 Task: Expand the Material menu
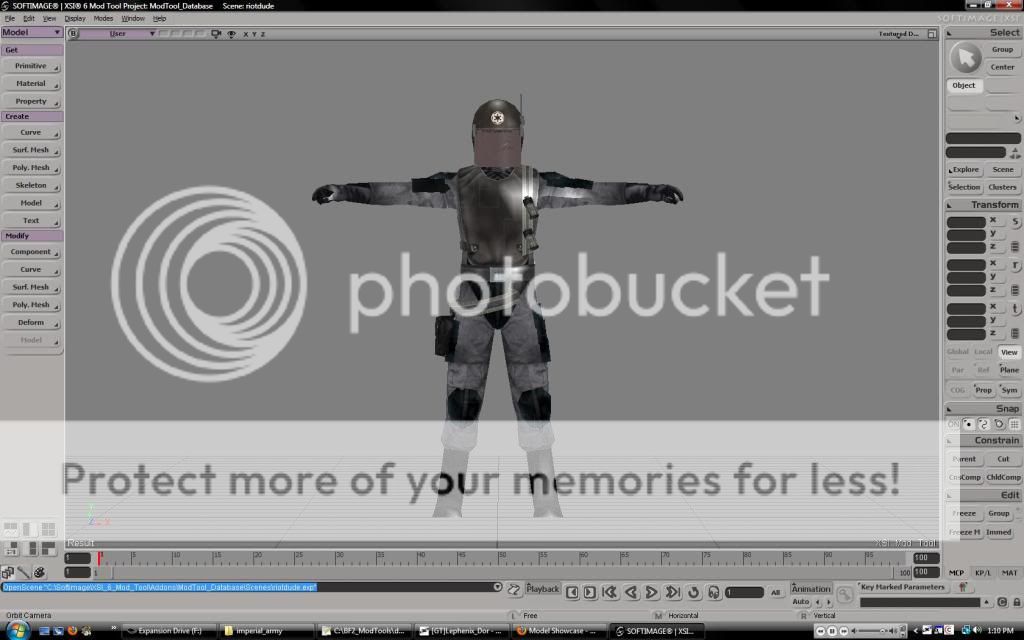pyautogui.click(x=31, y=84)
